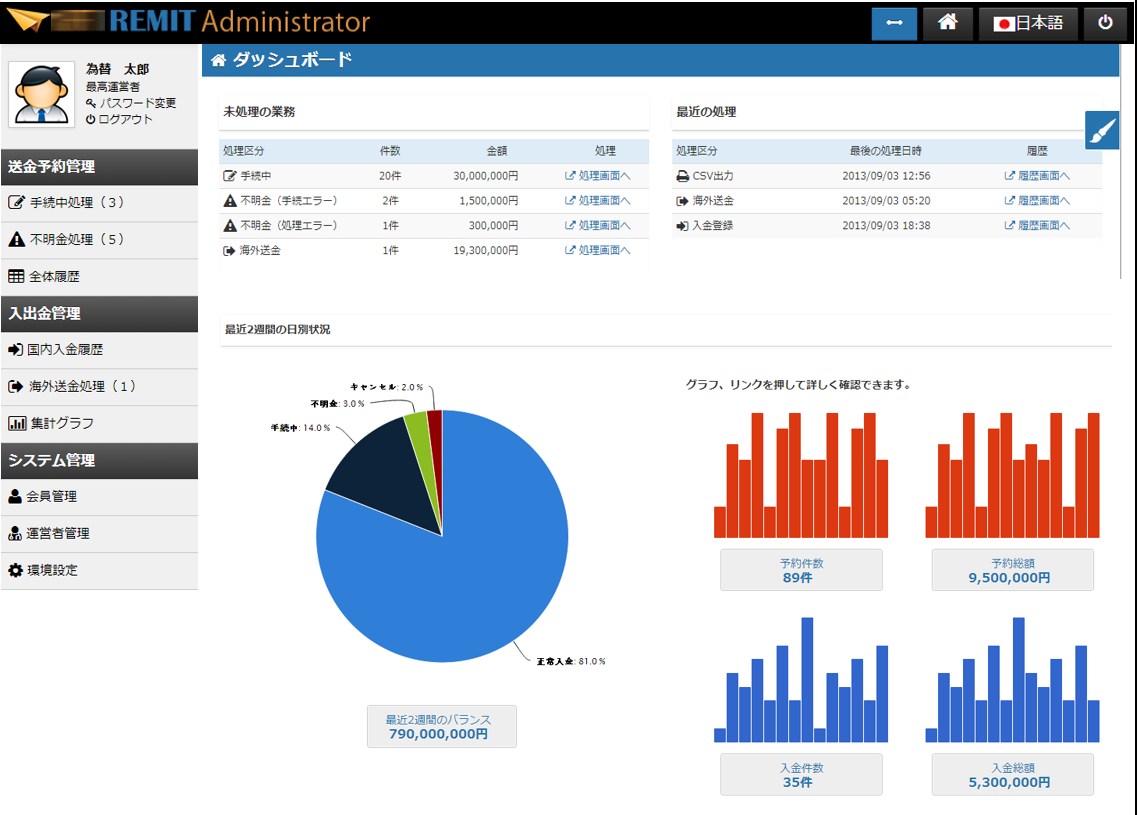The height and width of the screenshot is (815, 1138).
Task: Click the home icon in top bar
Action: pyautogui.click(x=947, y=23)
